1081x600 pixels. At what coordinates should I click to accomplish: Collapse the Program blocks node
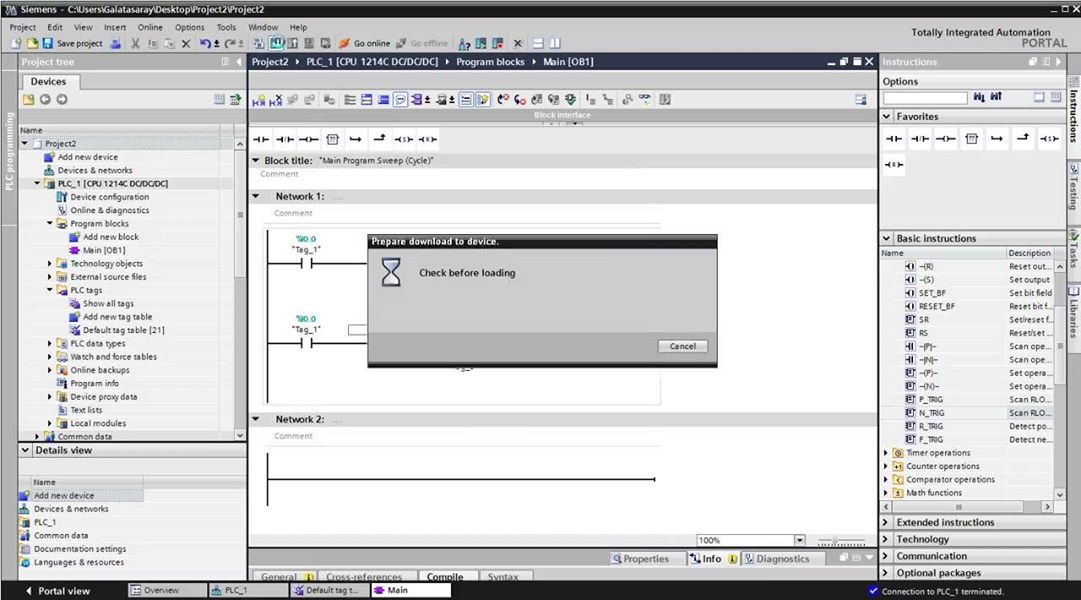coord(50,223)
